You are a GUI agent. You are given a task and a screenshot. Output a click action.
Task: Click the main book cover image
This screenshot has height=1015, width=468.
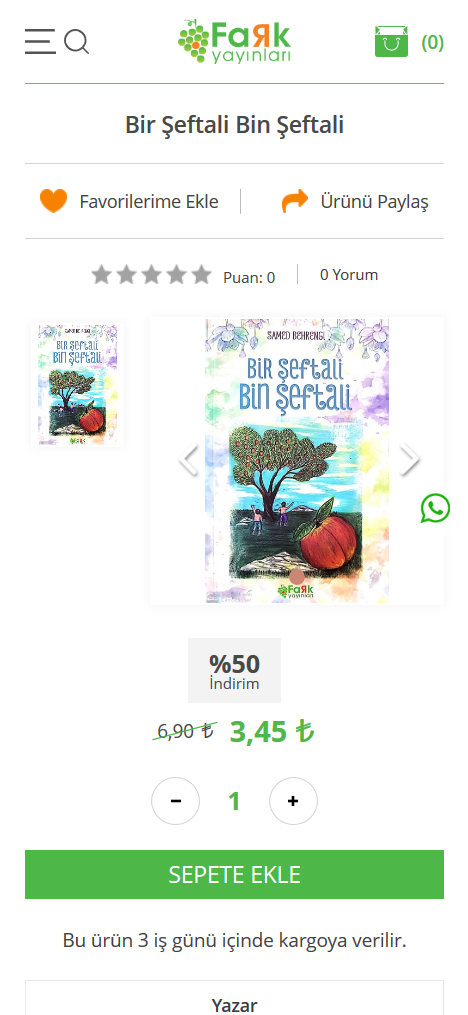[297, 461]
